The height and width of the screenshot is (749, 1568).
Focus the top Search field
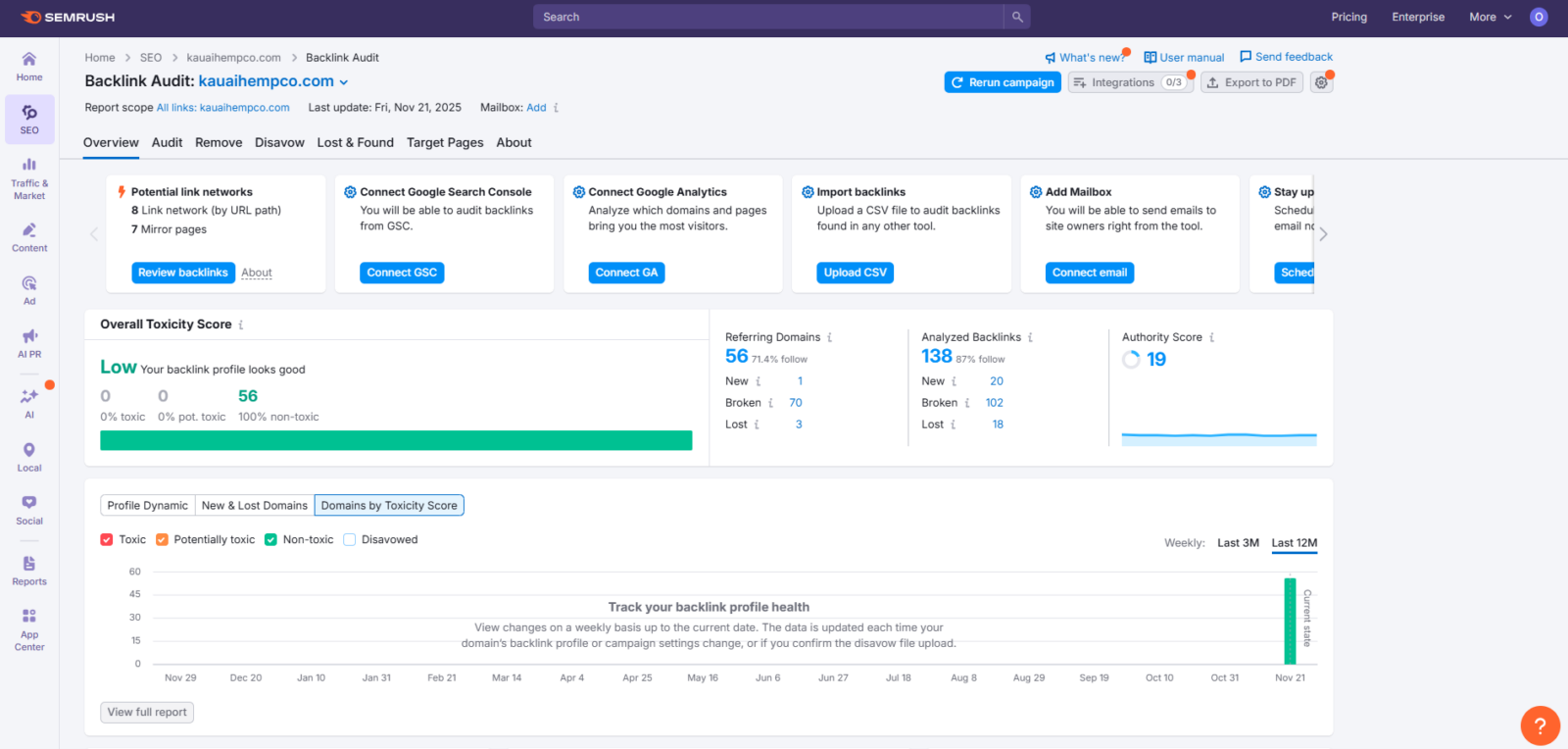coord(768,17)
